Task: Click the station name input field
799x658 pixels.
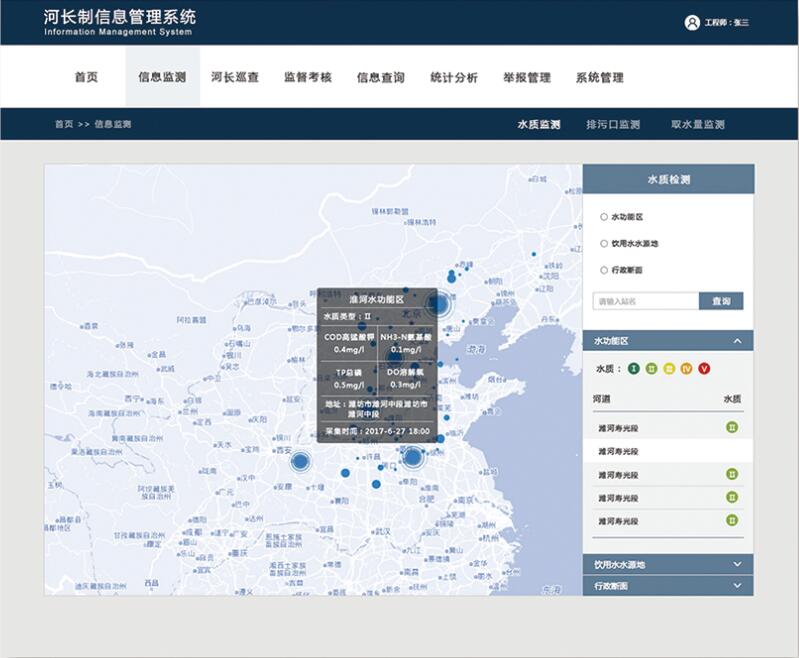Action: click(x=645, y=301)
